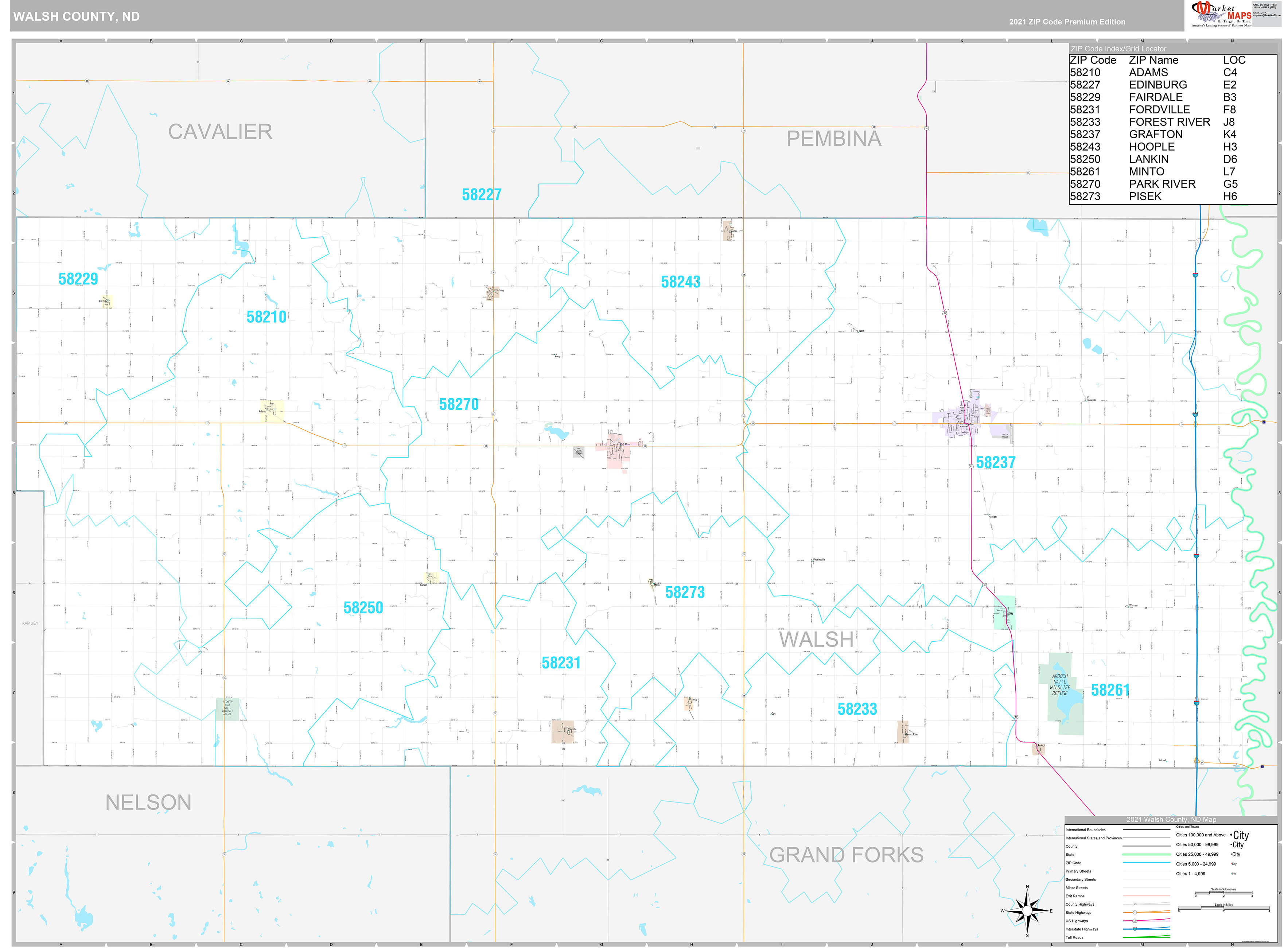
Task: Click the State Highways marker in legend
Action: 1135,912
